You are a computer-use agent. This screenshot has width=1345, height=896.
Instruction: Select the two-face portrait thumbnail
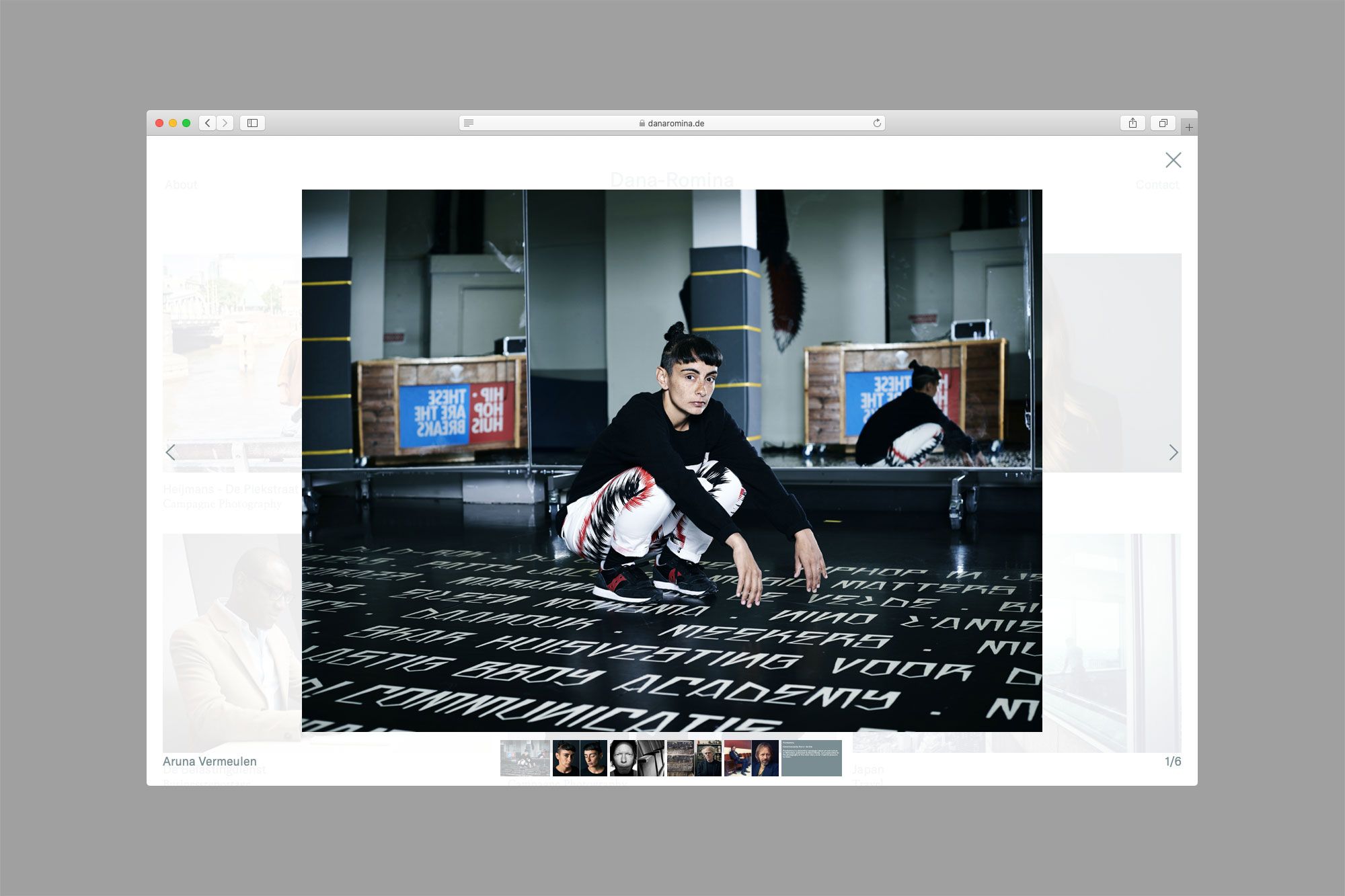(580, 758)
